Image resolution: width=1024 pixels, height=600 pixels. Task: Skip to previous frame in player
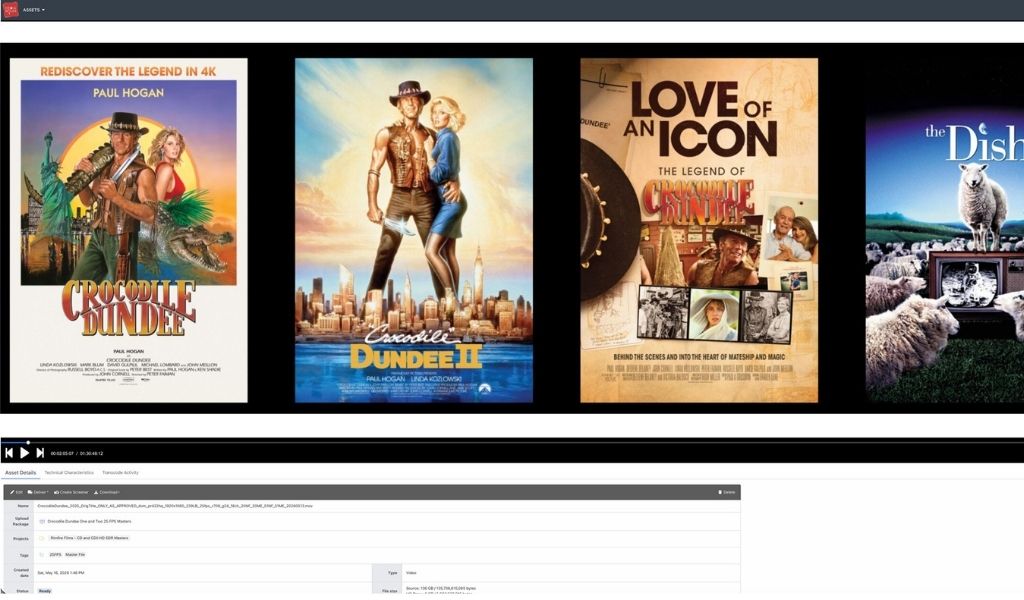[8, 452]
